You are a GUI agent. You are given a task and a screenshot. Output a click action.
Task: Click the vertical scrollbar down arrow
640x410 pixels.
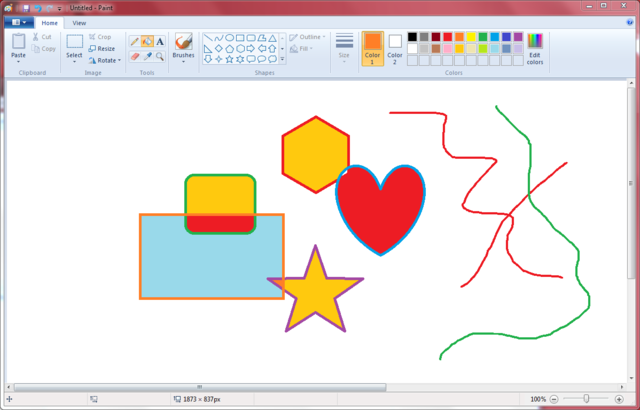click(x=631, y=378)
